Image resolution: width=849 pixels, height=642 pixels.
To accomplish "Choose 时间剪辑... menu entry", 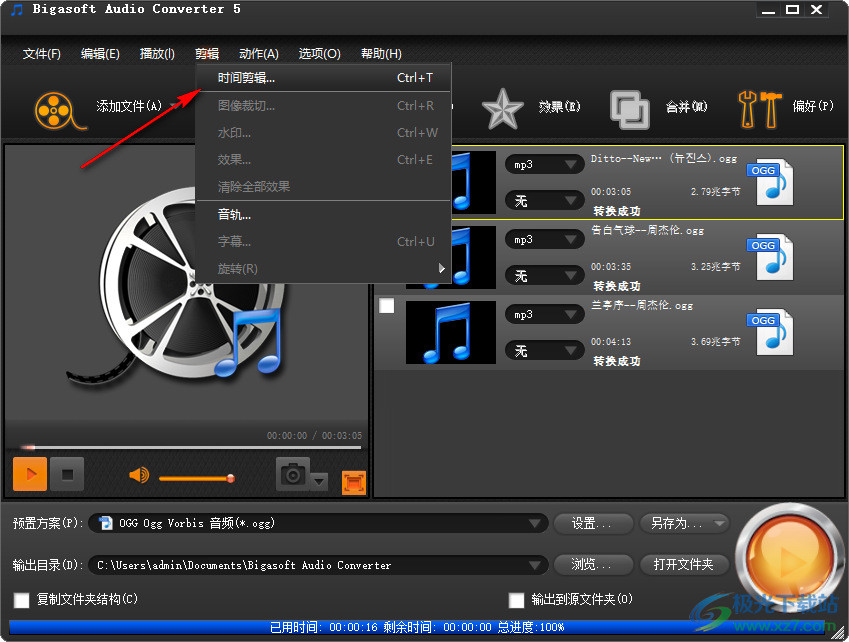I will (x=324, y=78).
